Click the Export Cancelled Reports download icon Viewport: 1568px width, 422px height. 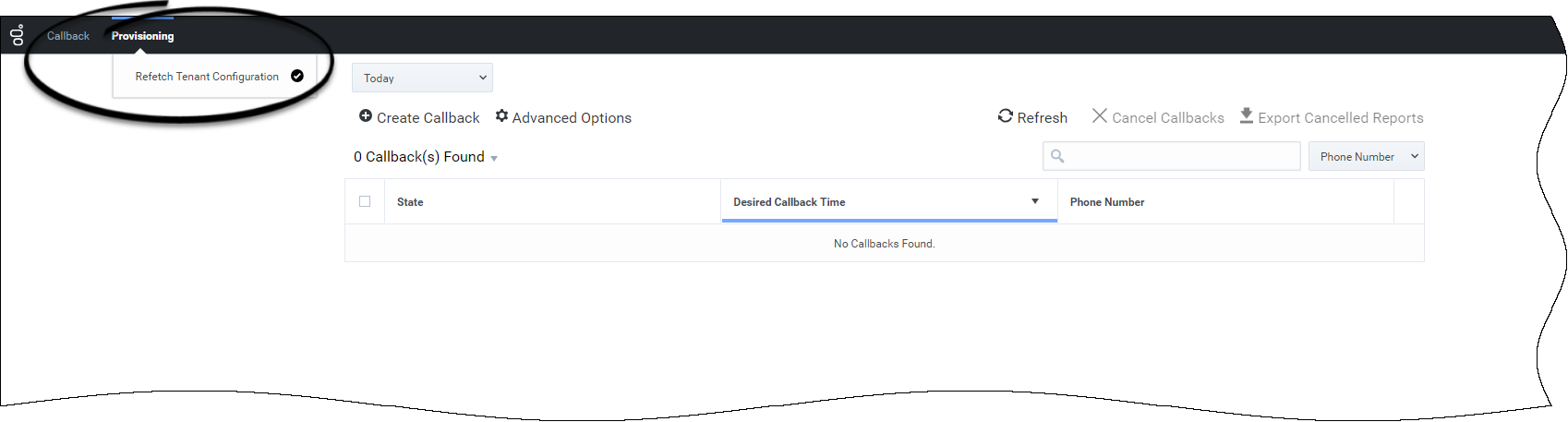(1246, 116)
